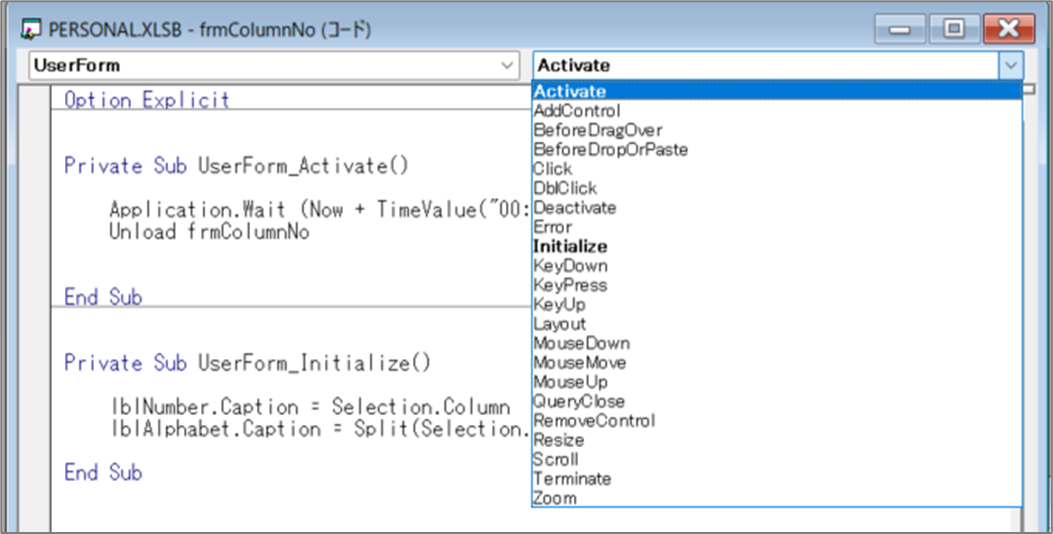Select Error in the event list
Screen dimensions: 1053x534
point(777,227)
